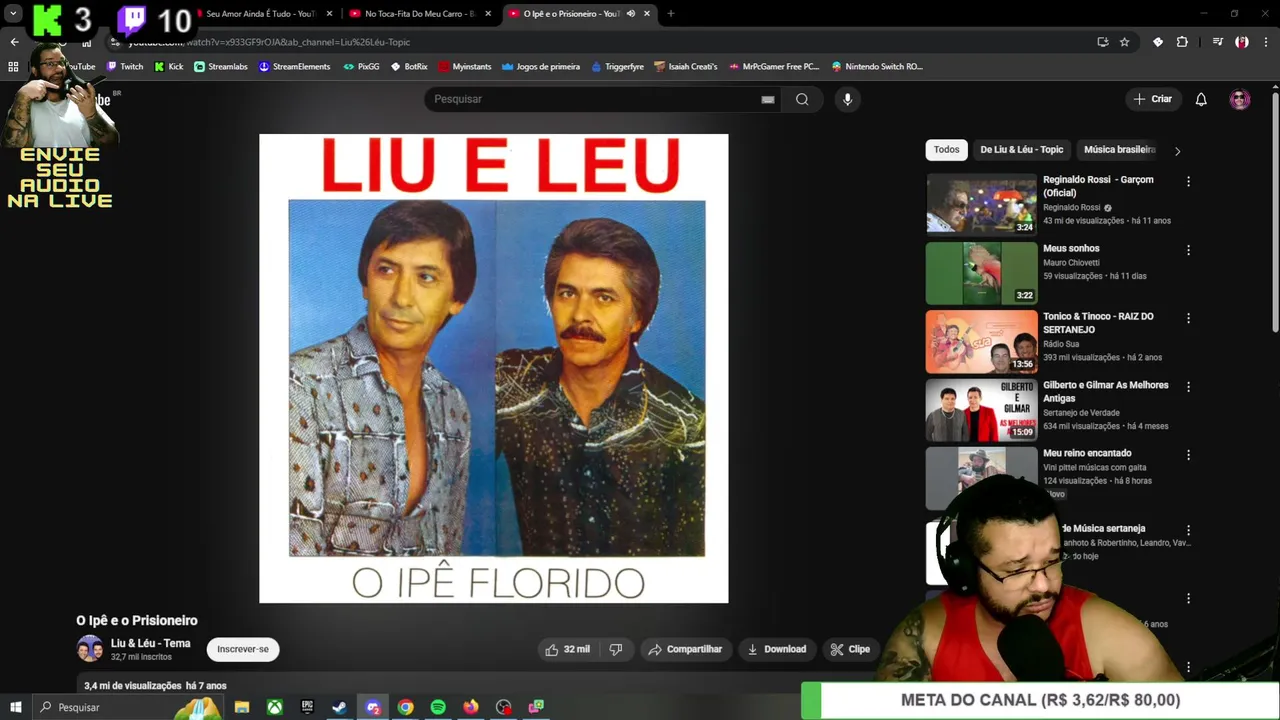Switch to No Toca-Fita Do Meu Carro tab
Screen dimensions: 1280x720
click(419, 14)
